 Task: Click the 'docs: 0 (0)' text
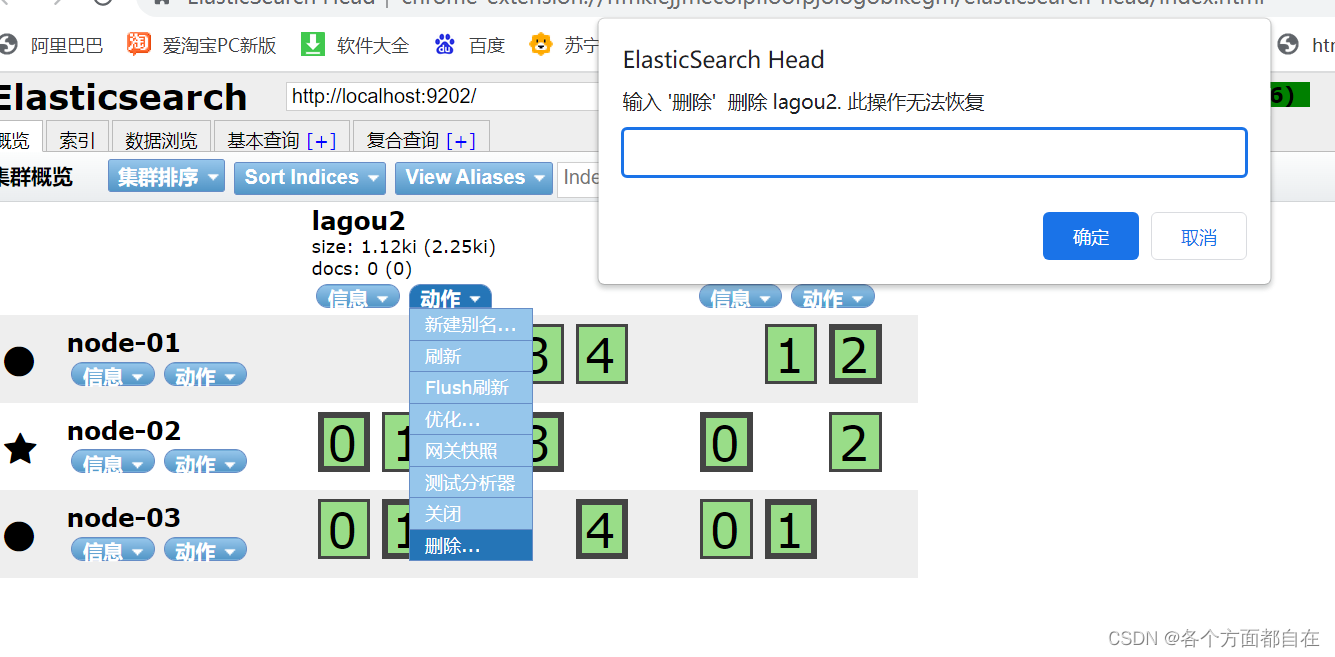(x=362, y=268)
